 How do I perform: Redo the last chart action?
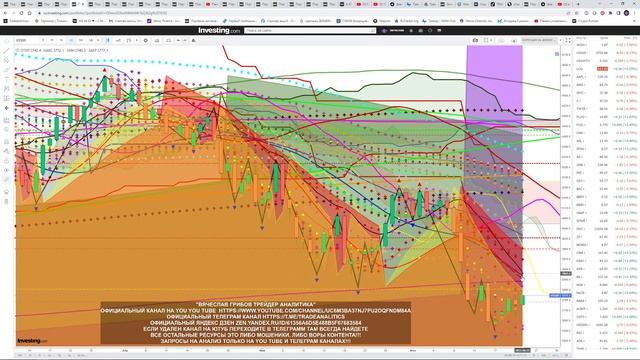(x=185, y=40)
